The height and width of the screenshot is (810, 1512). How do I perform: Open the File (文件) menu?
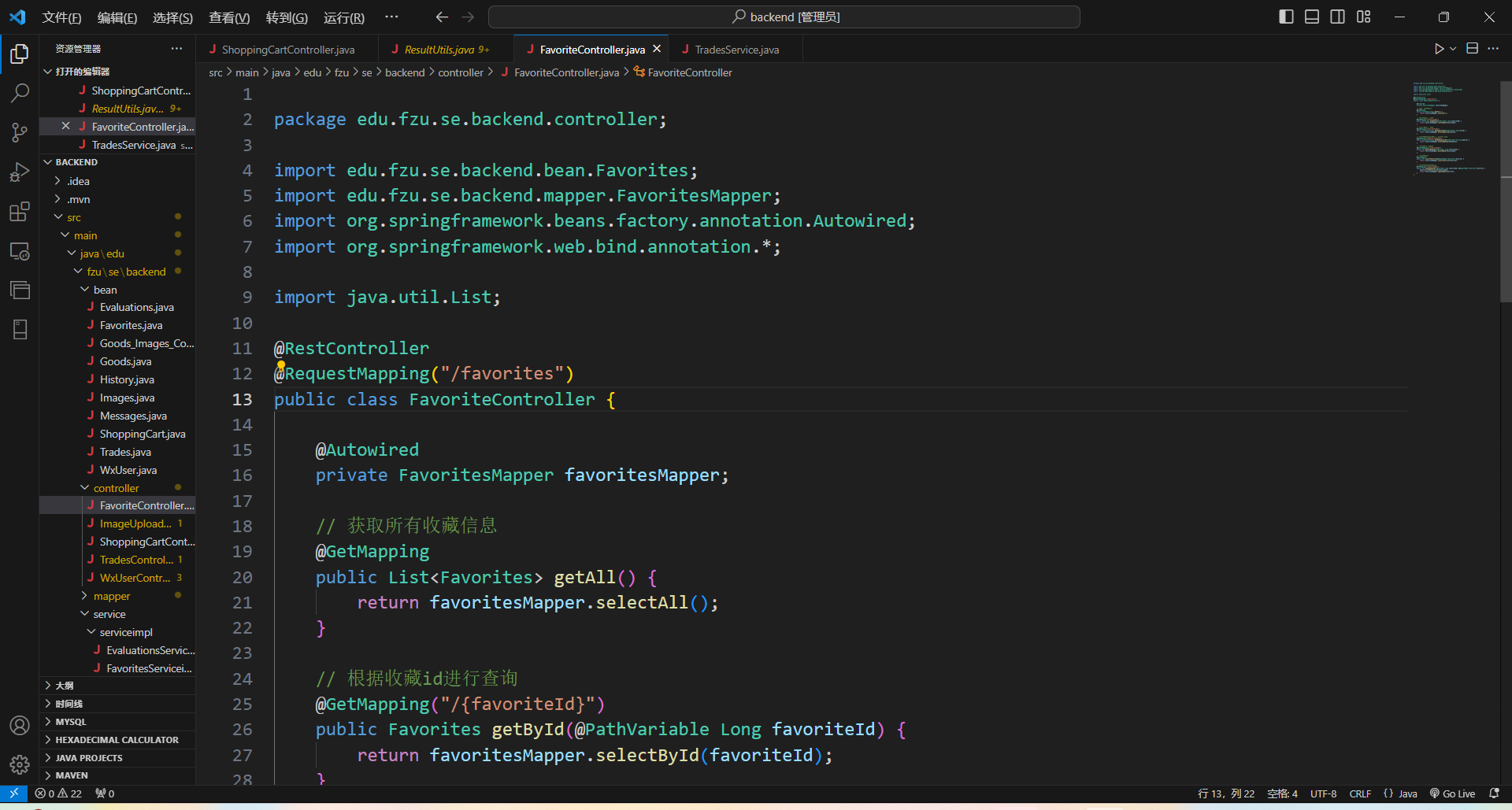[x=61, y=17]
